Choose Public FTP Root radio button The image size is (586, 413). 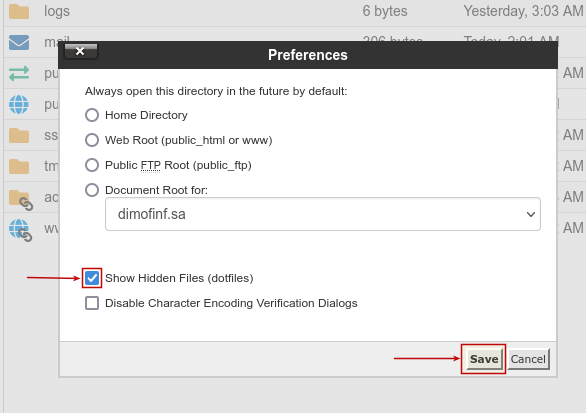click(x=92, y=165)
